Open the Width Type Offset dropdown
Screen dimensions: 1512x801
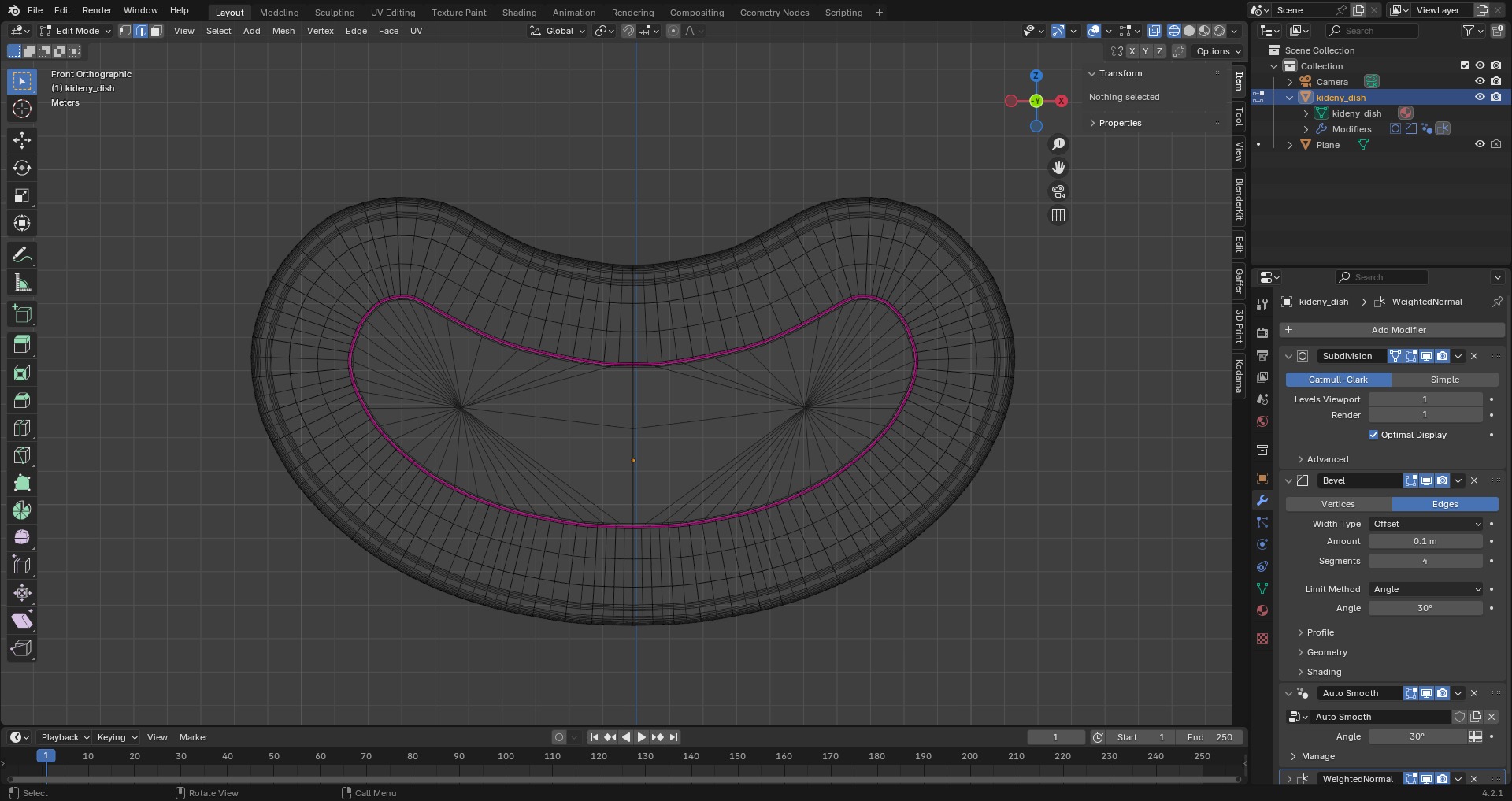point(1426,524)
